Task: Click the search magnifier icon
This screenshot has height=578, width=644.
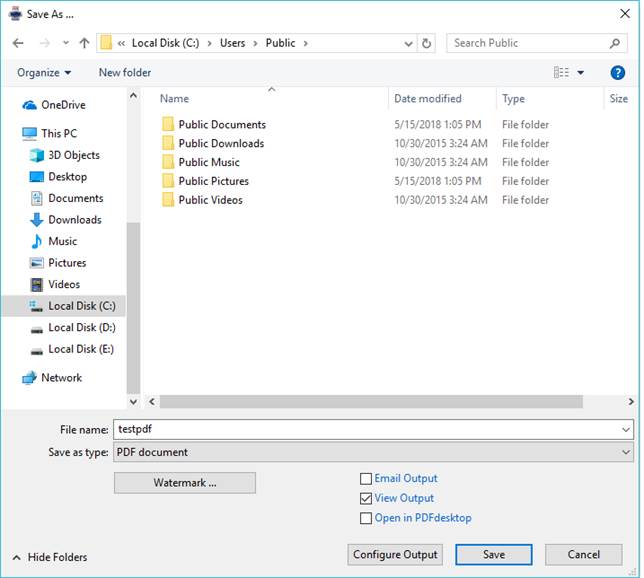Action: point(616,44)
